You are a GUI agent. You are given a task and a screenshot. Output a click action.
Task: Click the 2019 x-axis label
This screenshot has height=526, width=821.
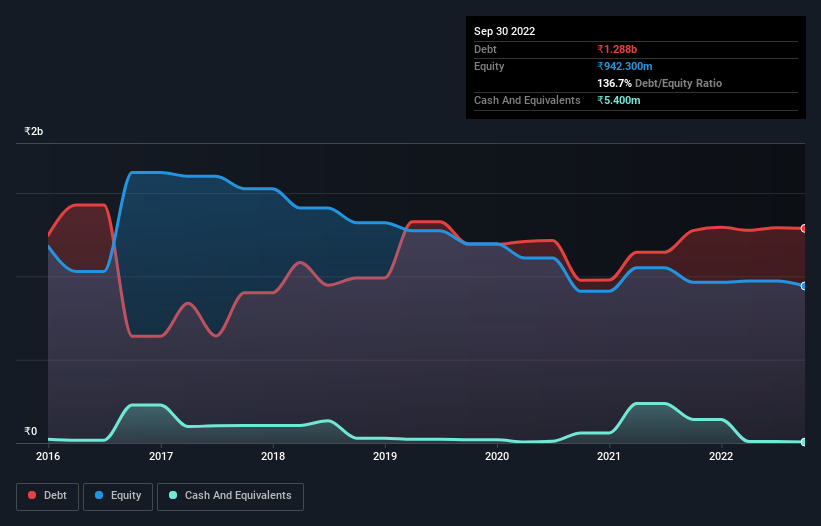point(385,456)
